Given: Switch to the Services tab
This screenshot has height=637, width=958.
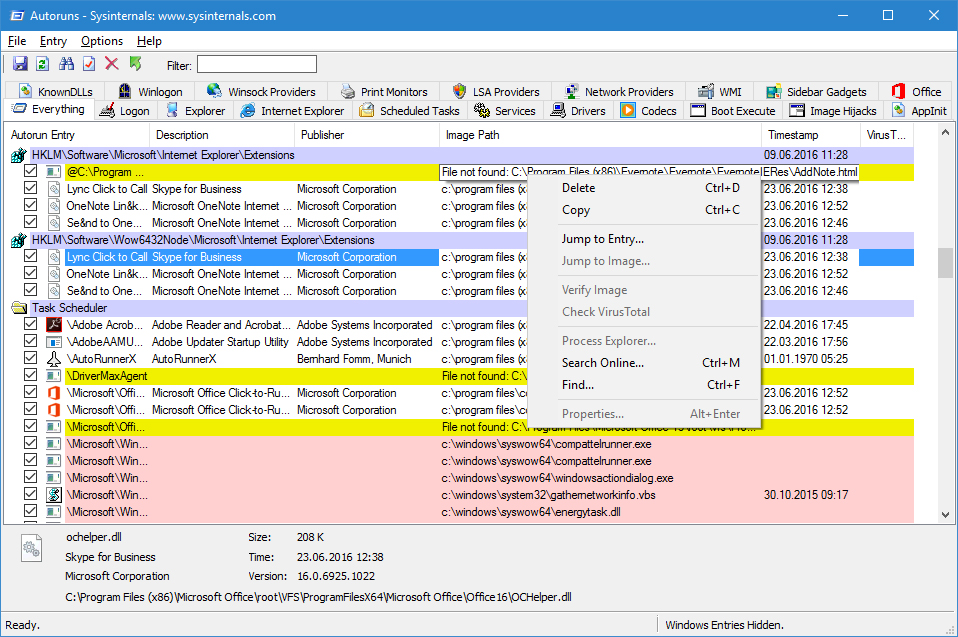Looking at the screenshot, I should (505, 111).
